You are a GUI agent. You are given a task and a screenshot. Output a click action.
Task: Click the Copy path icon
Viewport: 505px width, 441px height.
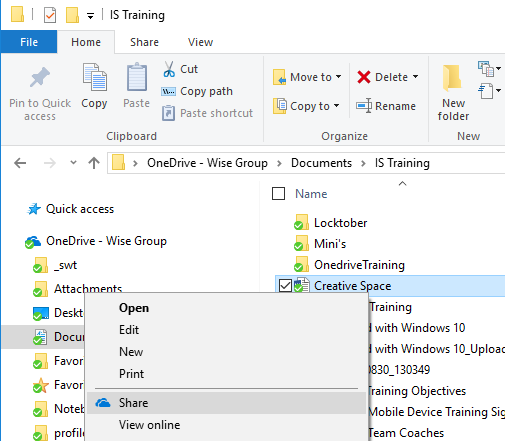pyautogui.click(x=168, y=91)
